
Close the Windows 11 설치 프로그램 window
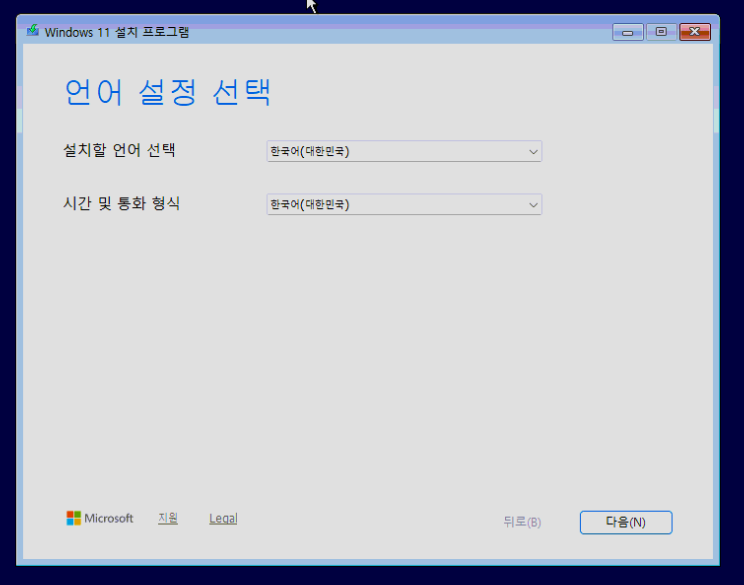point(695,32)
